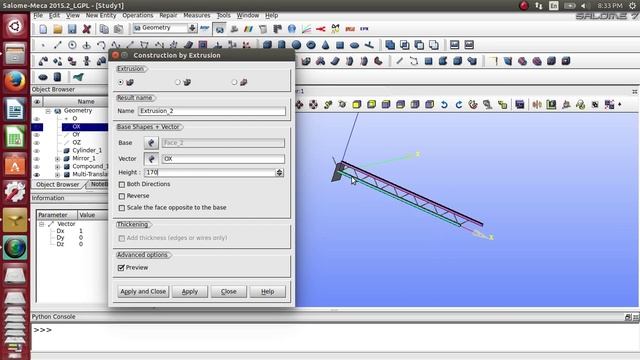Expand the Mirror_1 tree node
The height and width of the screenshot is (360, 640).
point(58,159)
